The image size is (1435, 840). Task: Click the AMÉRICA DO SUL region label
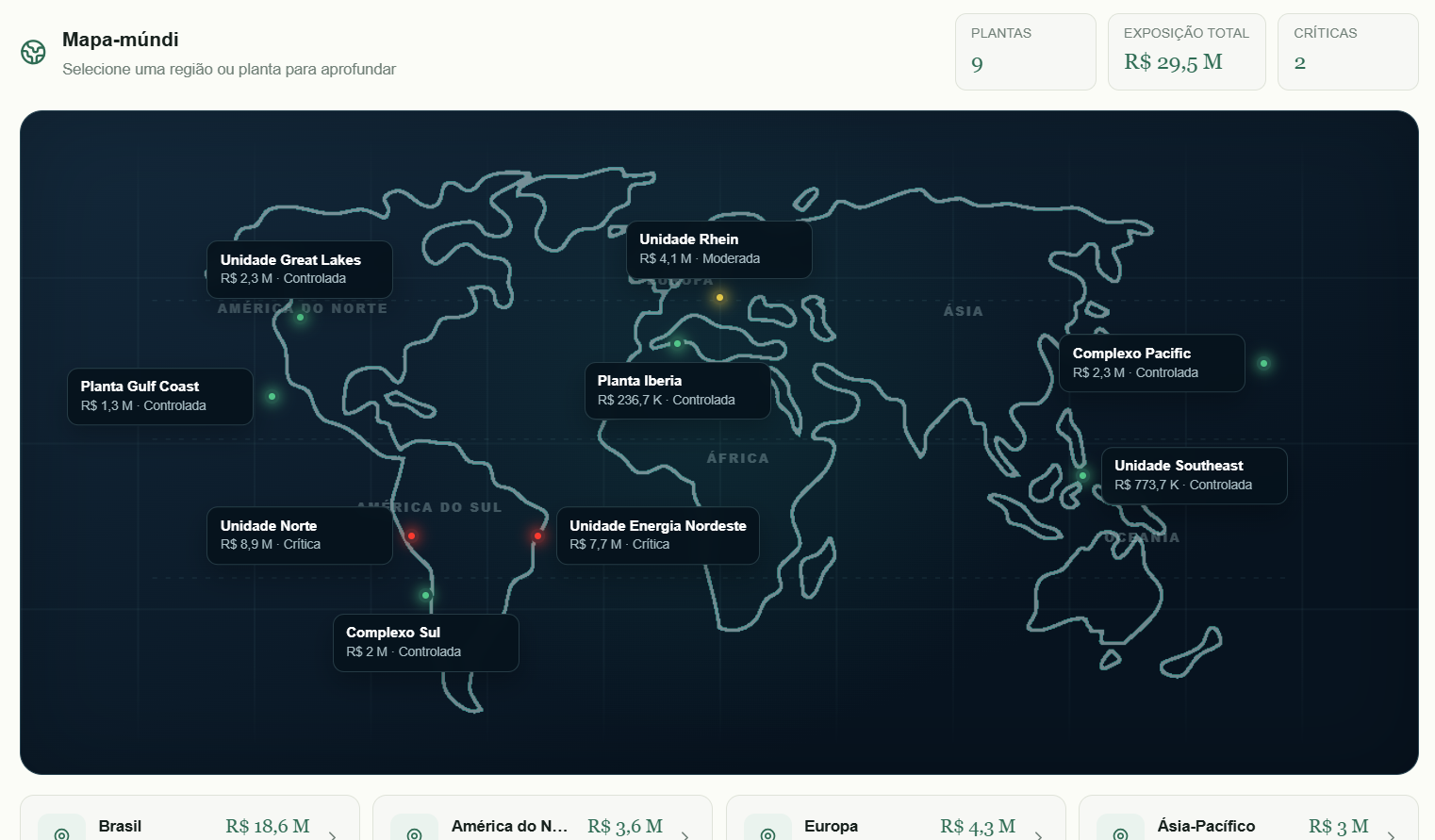(x=430, y=507)
